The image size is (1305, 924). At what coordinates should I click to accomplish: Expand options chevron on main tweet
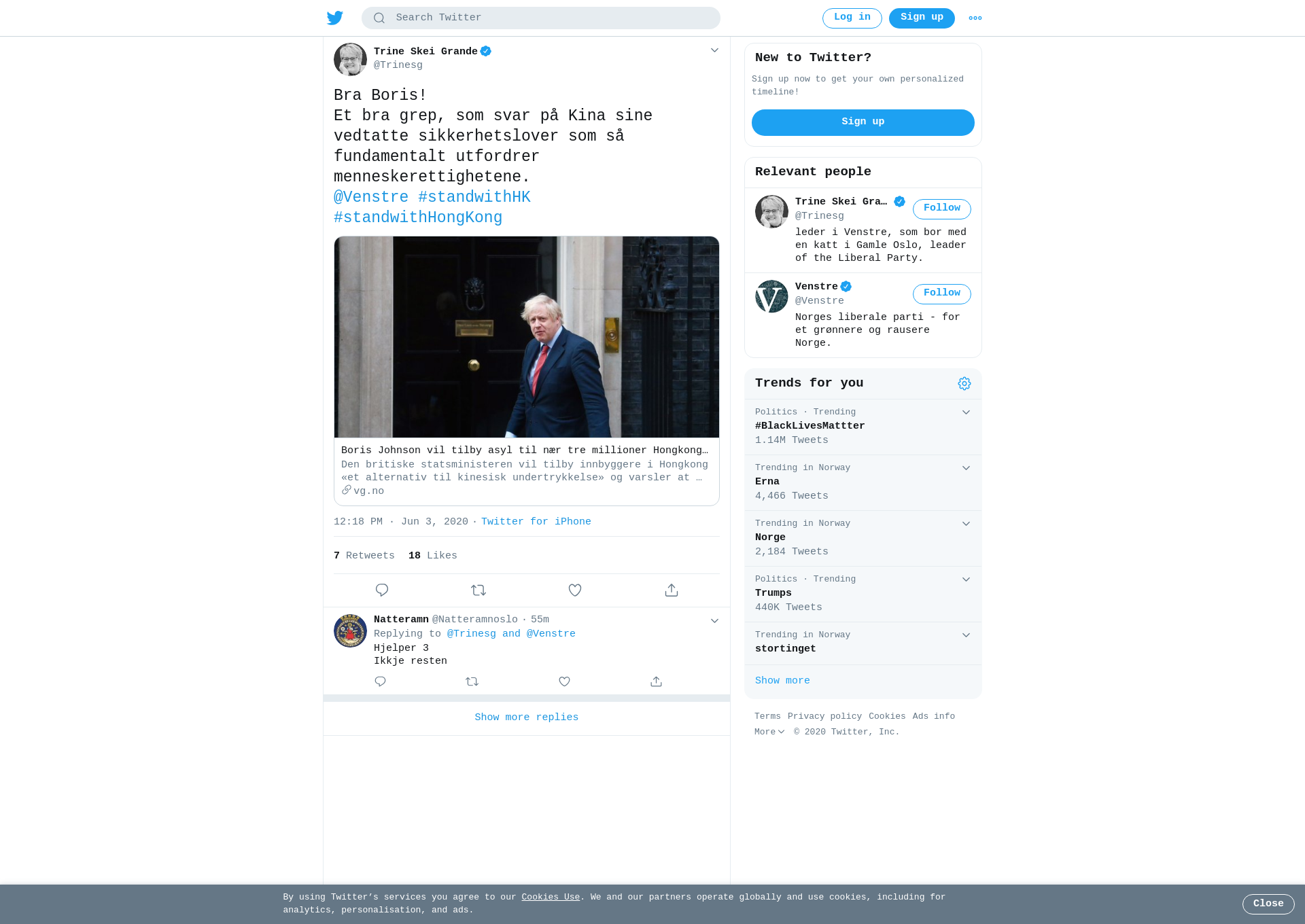(714, 50)
